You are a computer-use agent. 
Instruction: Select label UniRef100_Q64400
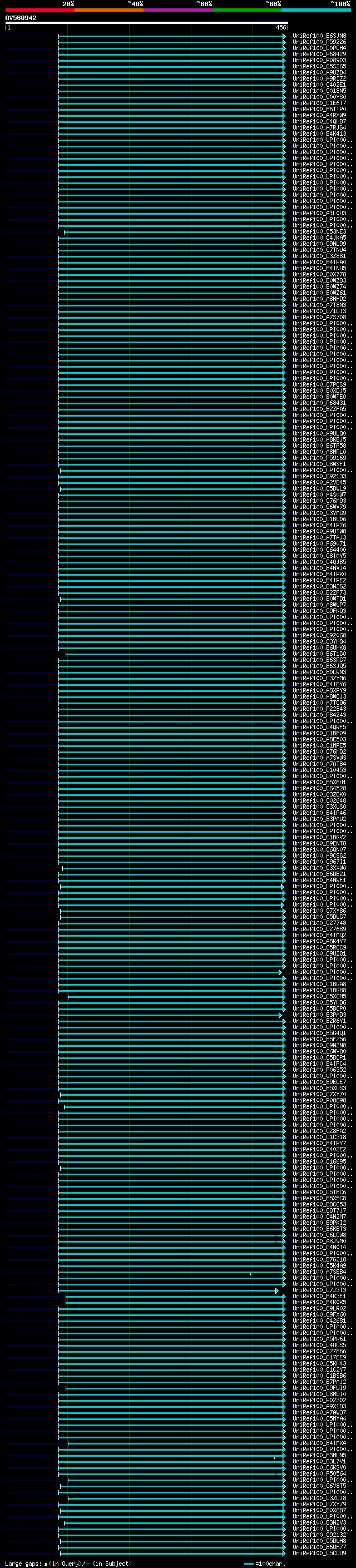319,550
